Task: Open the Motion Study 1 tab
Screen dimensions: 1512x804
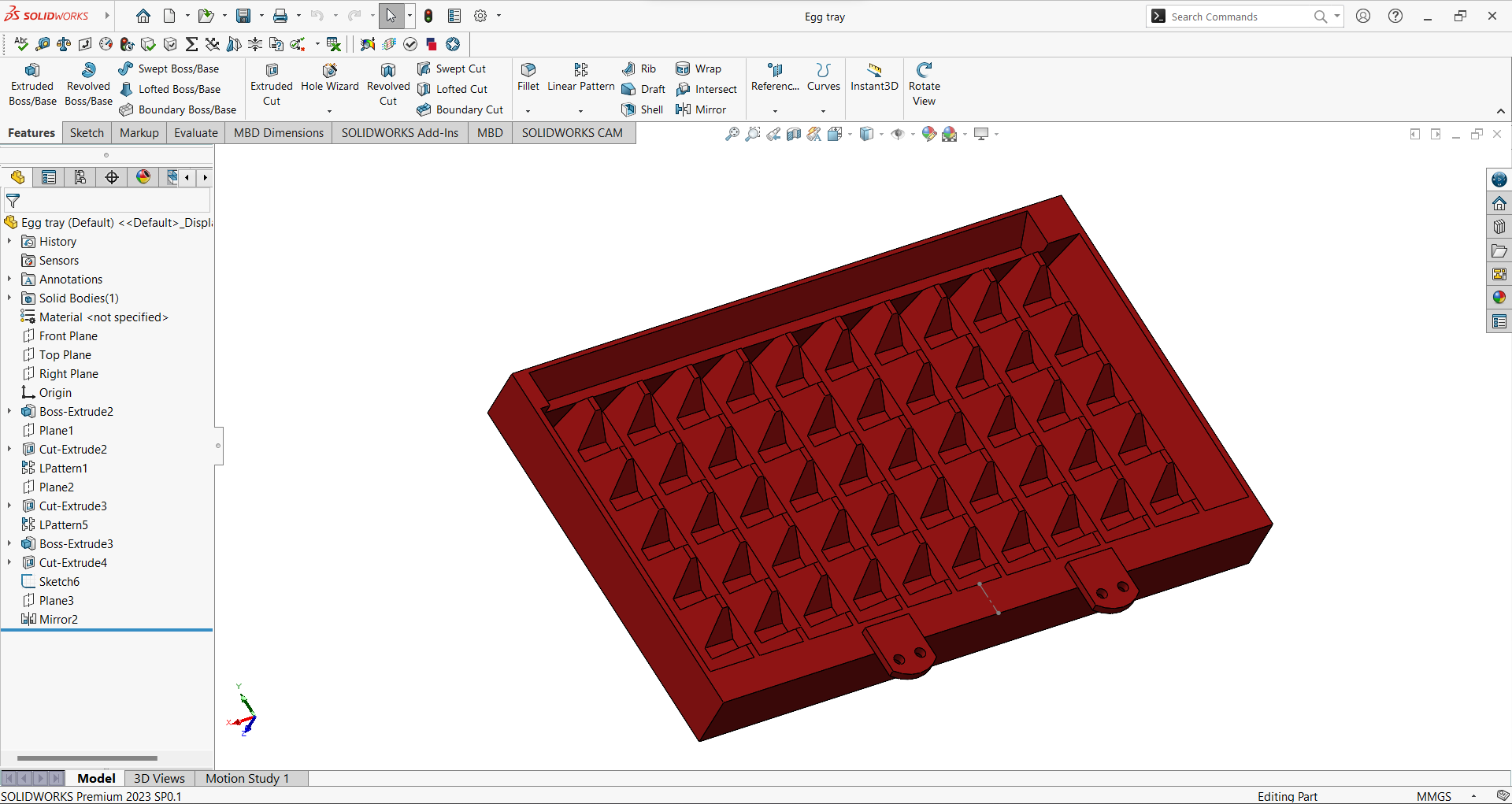Action: pyautogui.click(x=247, y=778)
